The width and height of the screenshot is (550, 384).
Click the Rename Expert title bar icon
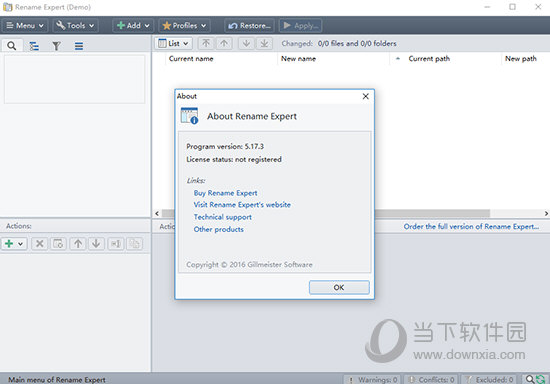[x=7, y=7]
